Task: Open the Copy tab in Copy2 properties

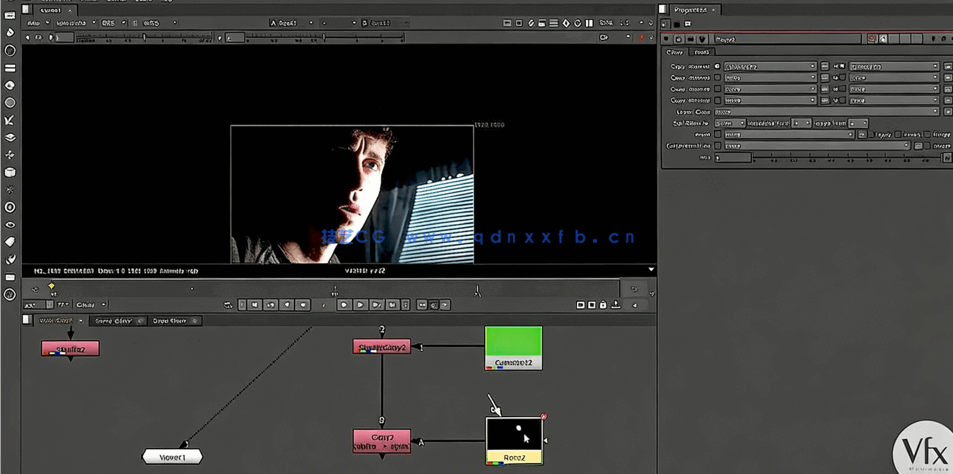Action: (x=676, y=52)
